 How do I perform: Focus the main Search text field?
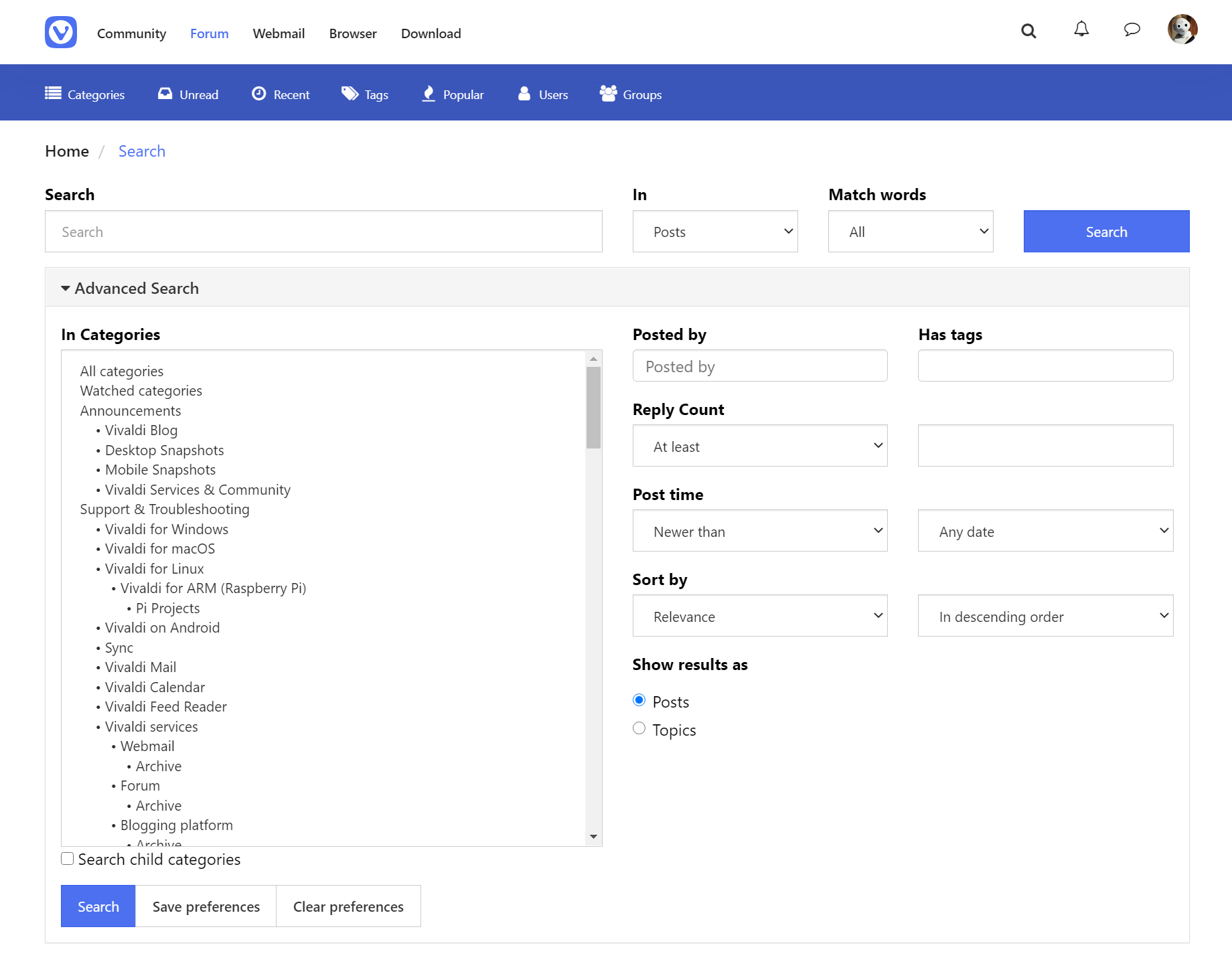tap(323, 232)
